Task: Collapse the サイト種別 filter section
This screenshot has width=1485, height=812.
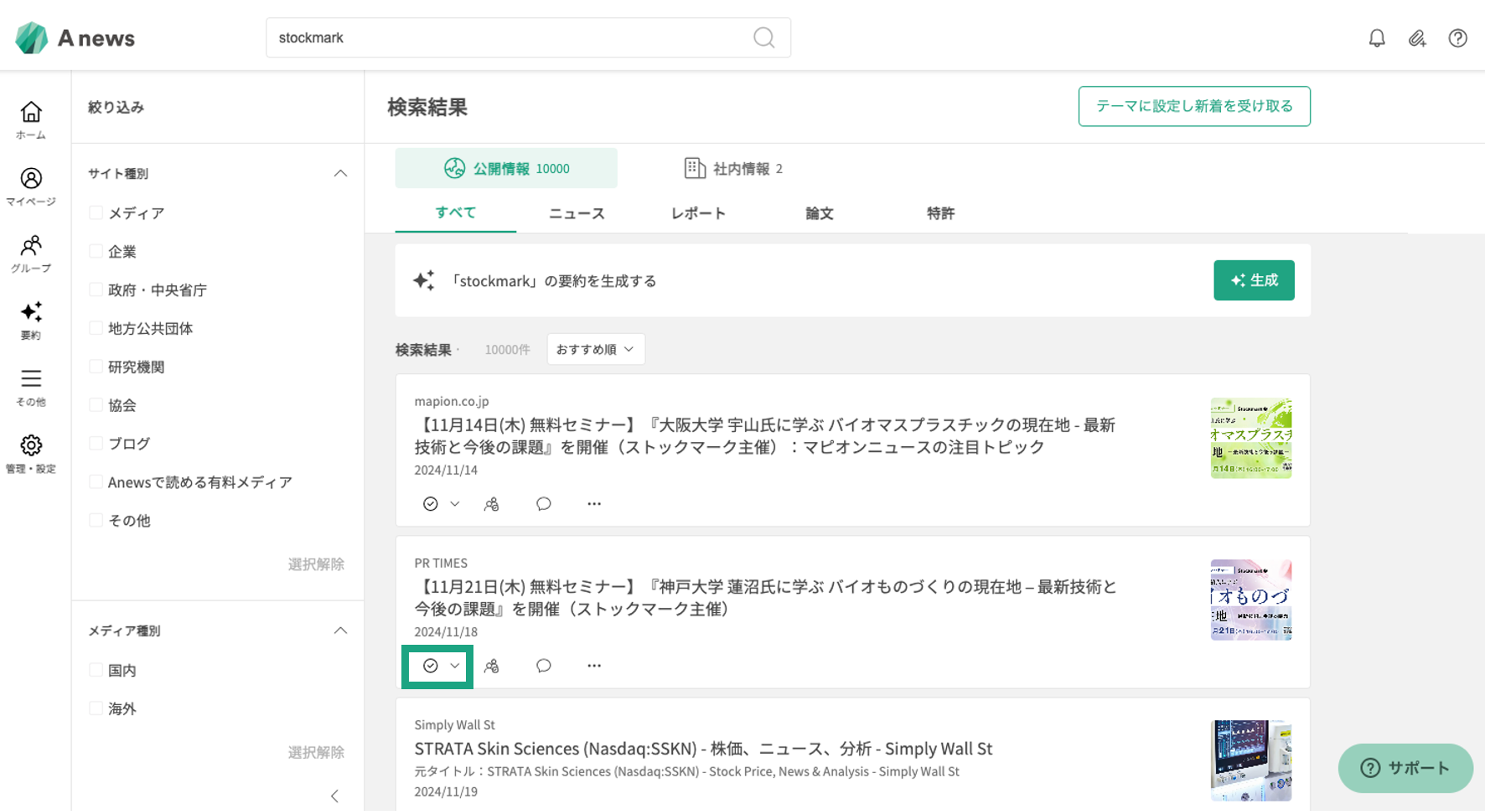Action: click(341, 174)
